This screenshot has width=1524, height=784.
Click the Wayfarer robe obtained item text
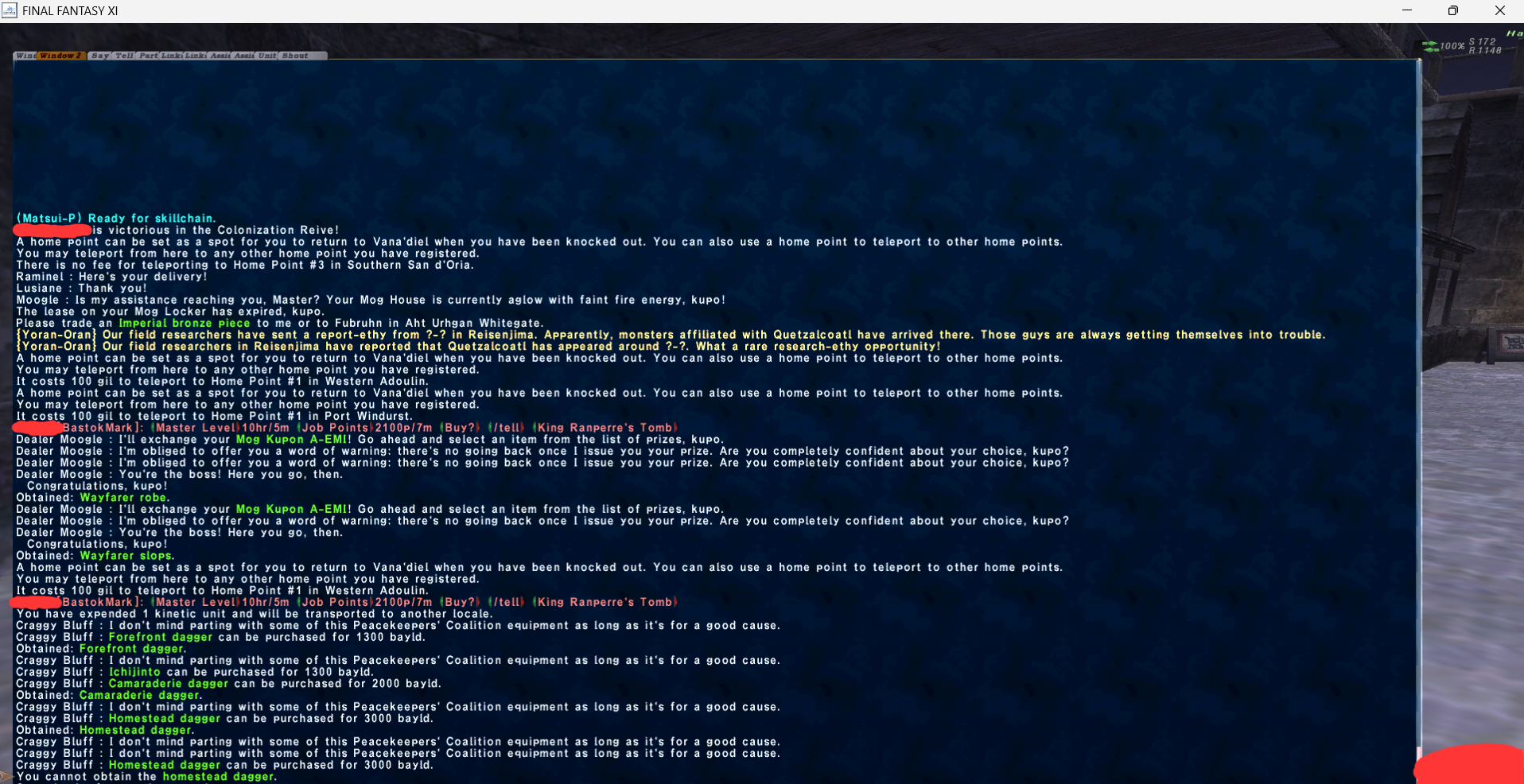[x=123, y=498]
